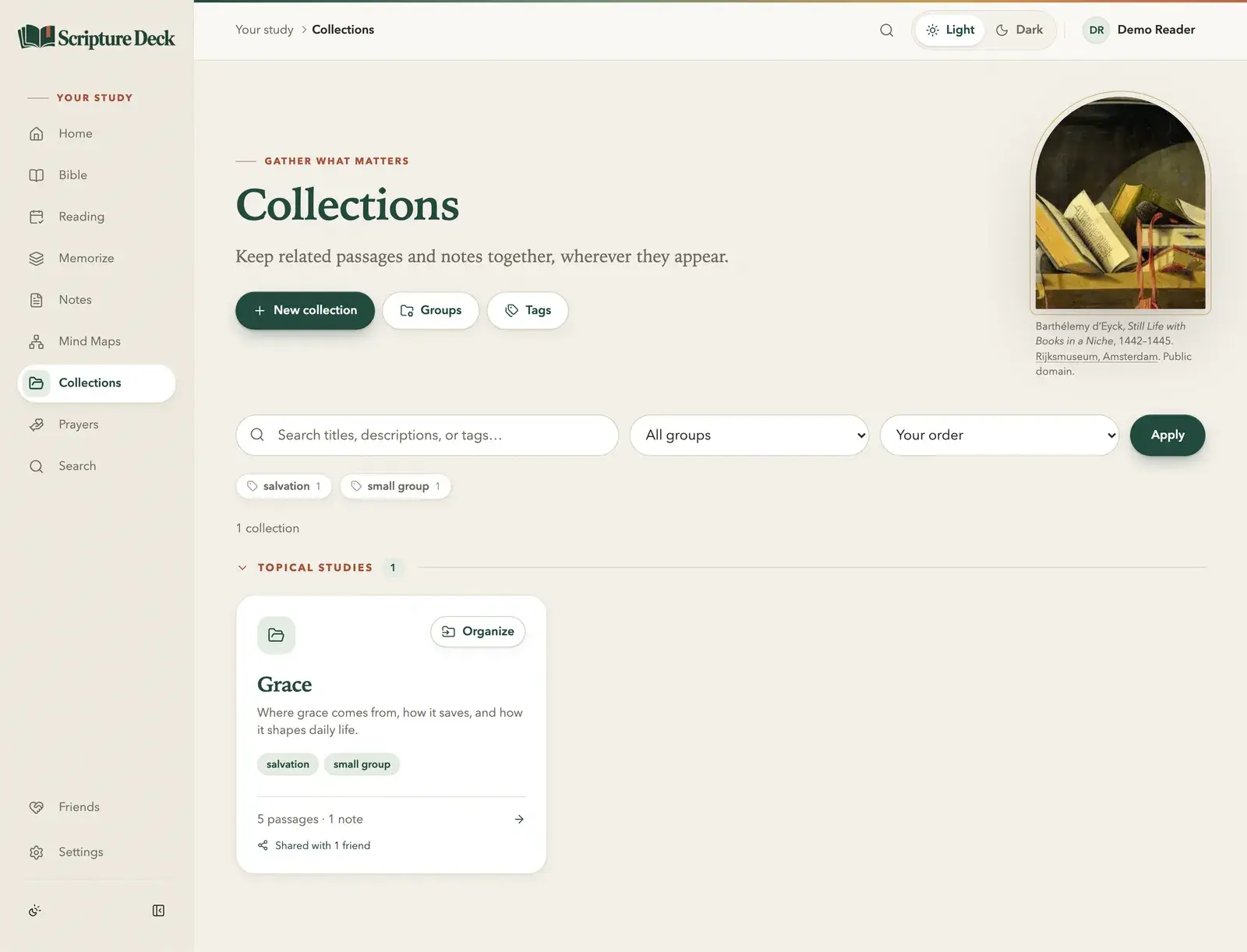
Task: Switch to Dark theme
Action: [x=1019, y=30]
